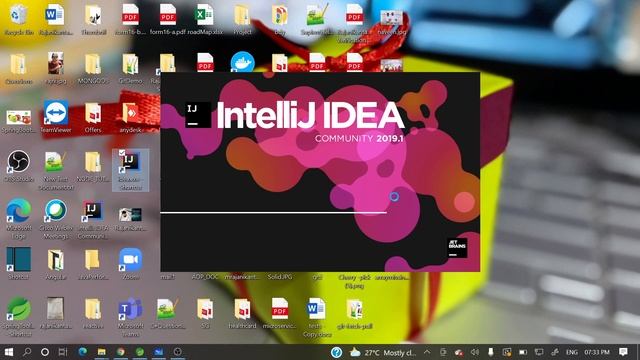Open Task View from the taskbar

[x=63, y=352]
